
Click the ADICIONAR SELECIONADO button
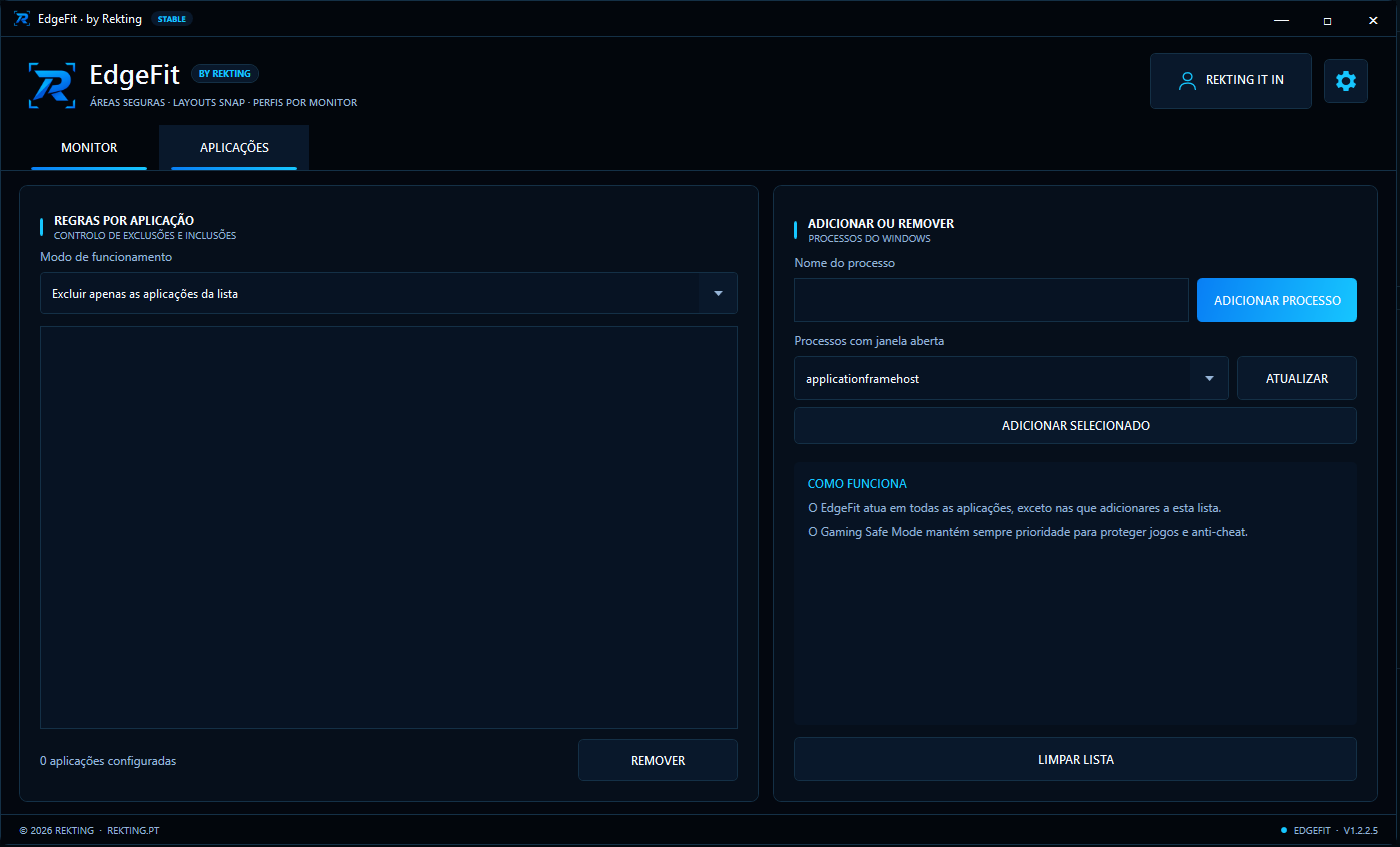tap(1075, 426)
